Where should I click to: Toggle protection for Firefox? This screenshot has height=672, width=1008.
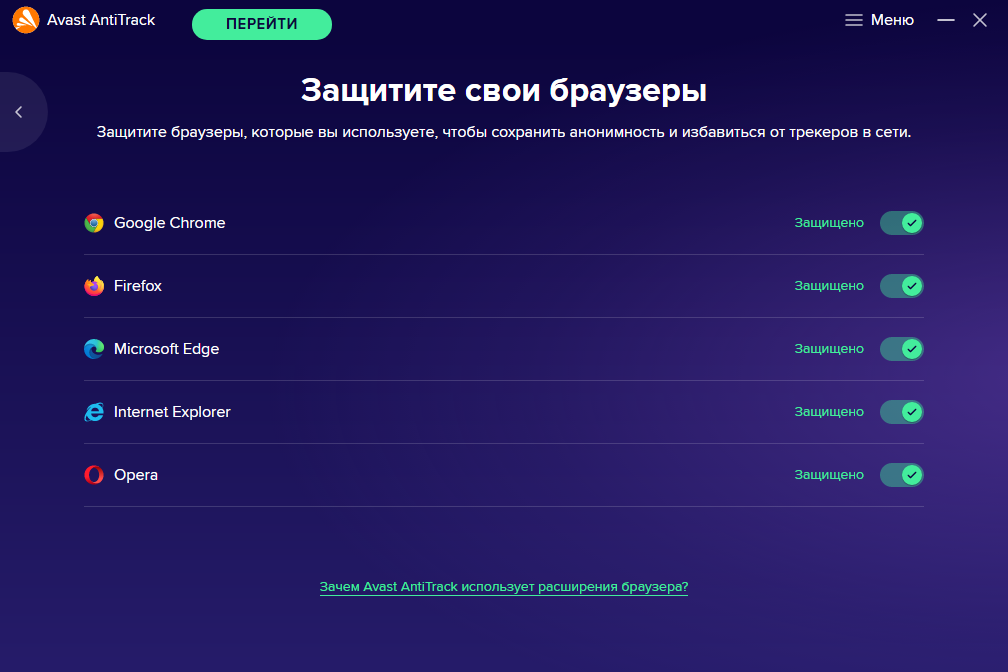pyautogui.click(x=901, y=286)
